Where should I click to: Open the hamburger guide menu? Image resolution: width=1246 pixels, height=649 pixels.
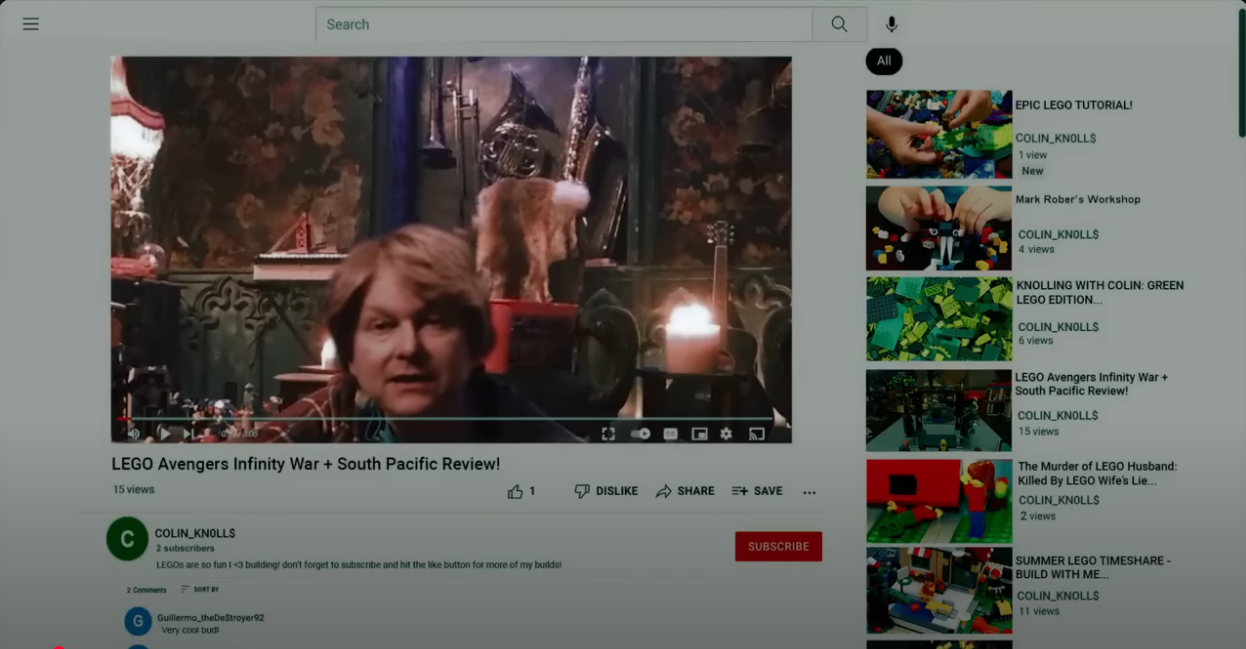click(31, 24)
